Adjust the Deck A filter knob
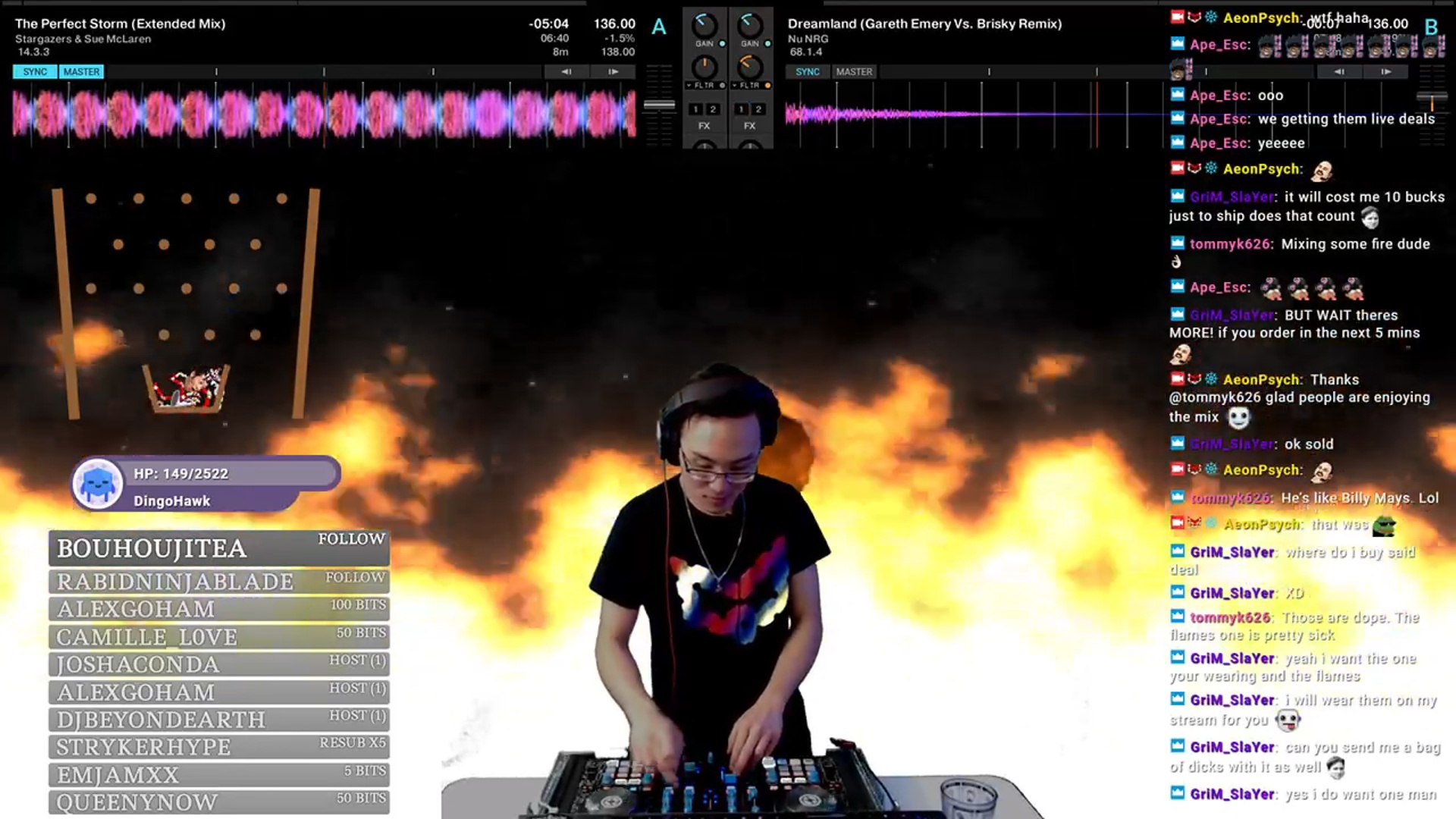 [704, 67]
